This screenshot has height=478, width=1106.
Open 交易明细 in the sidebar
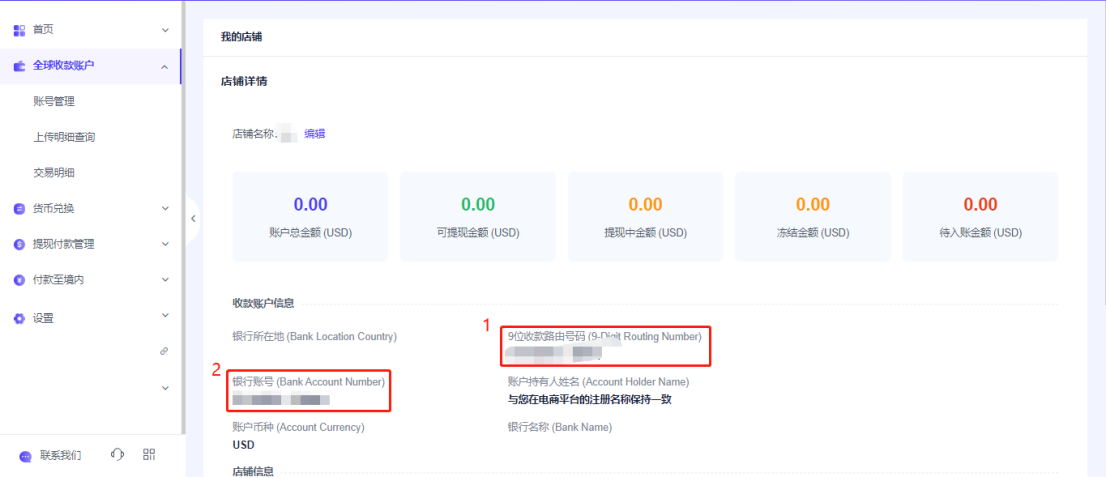[x=54, y=173]
